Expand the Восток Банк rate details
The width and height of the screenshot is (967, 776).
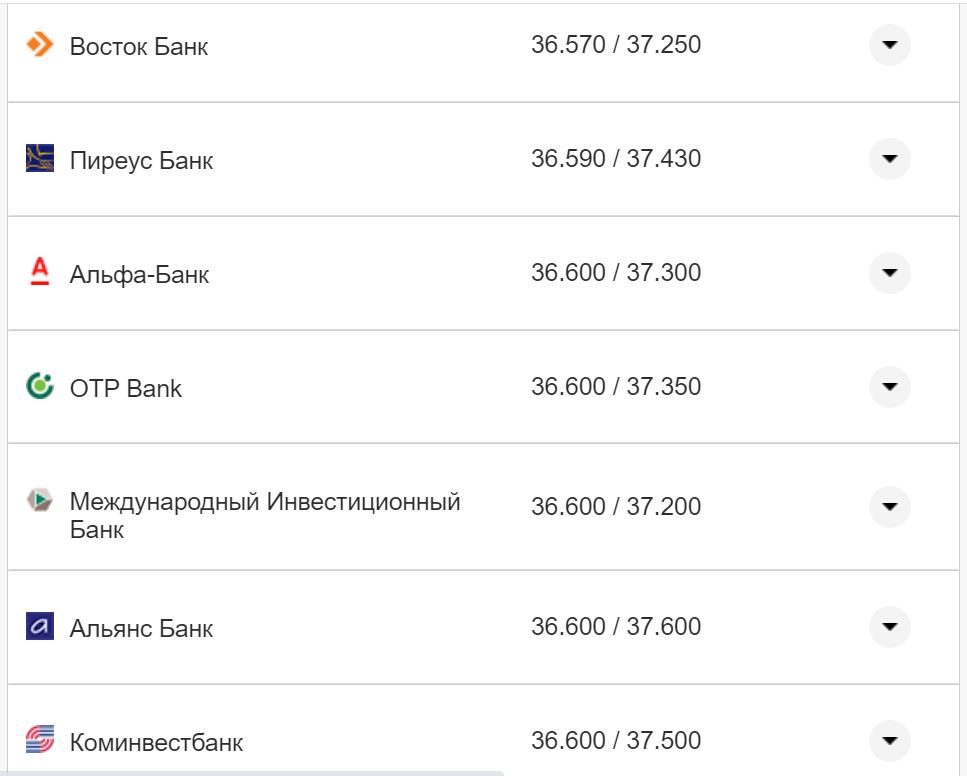[888, 44]
